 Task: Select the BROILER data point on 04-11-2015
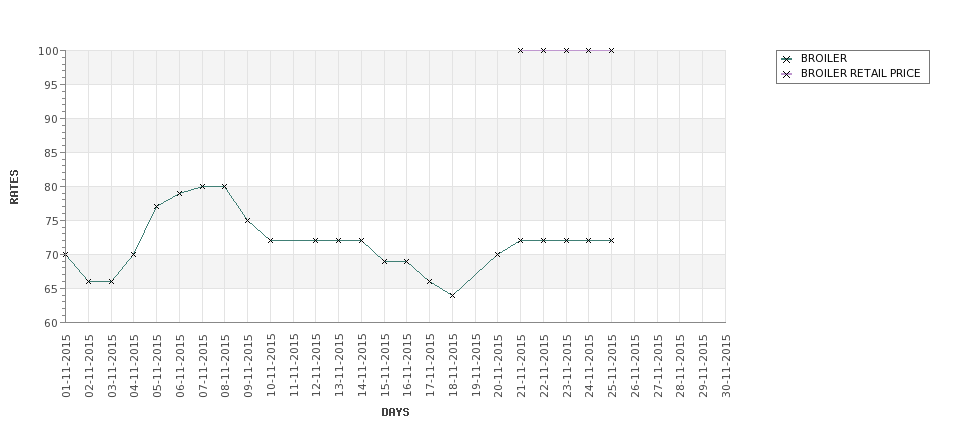point(134,254)
